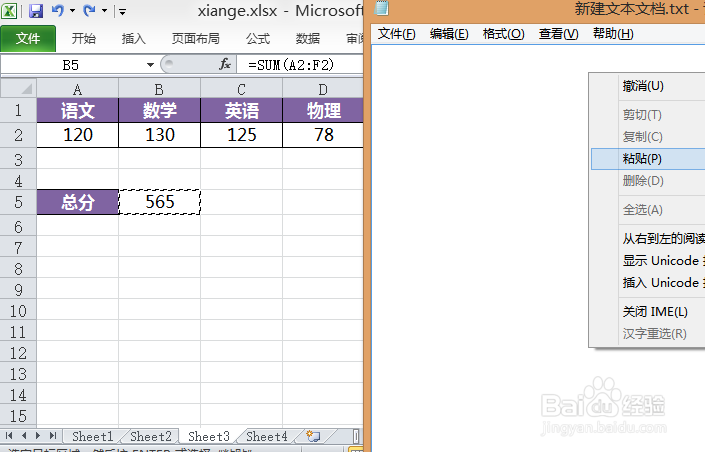This screenshot has height=452, width=705.
Task: Select row 5 header
Action: 18,202
